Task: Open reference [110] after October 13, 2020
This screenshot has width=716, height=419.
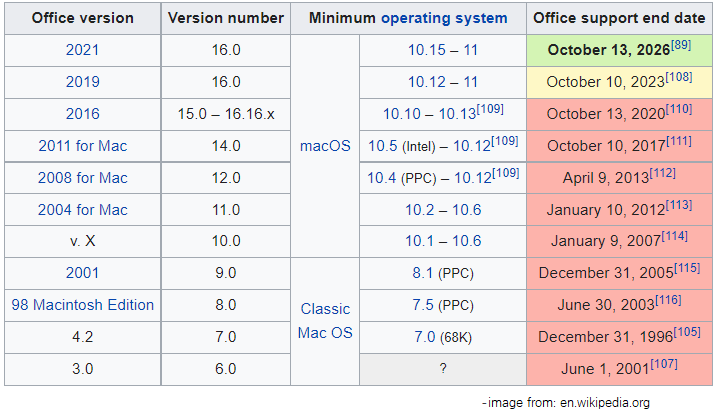Action: pyautogui.click(x=679, y=109)
